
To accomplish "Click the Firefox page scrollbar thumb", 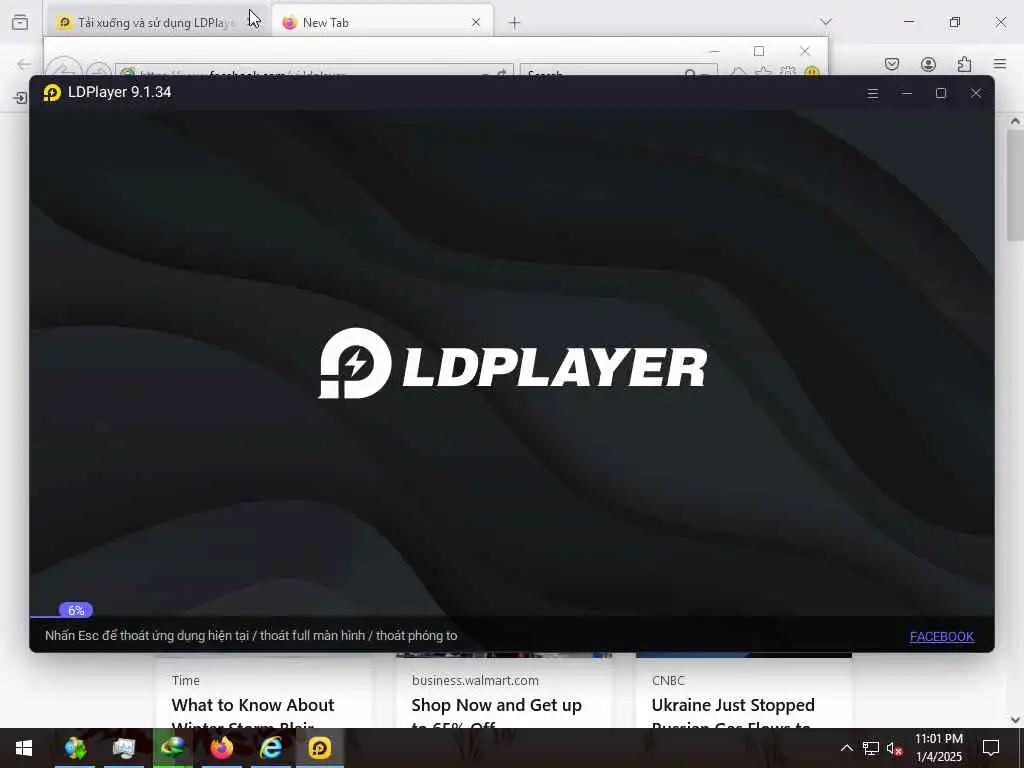I will coord(1015,185).
